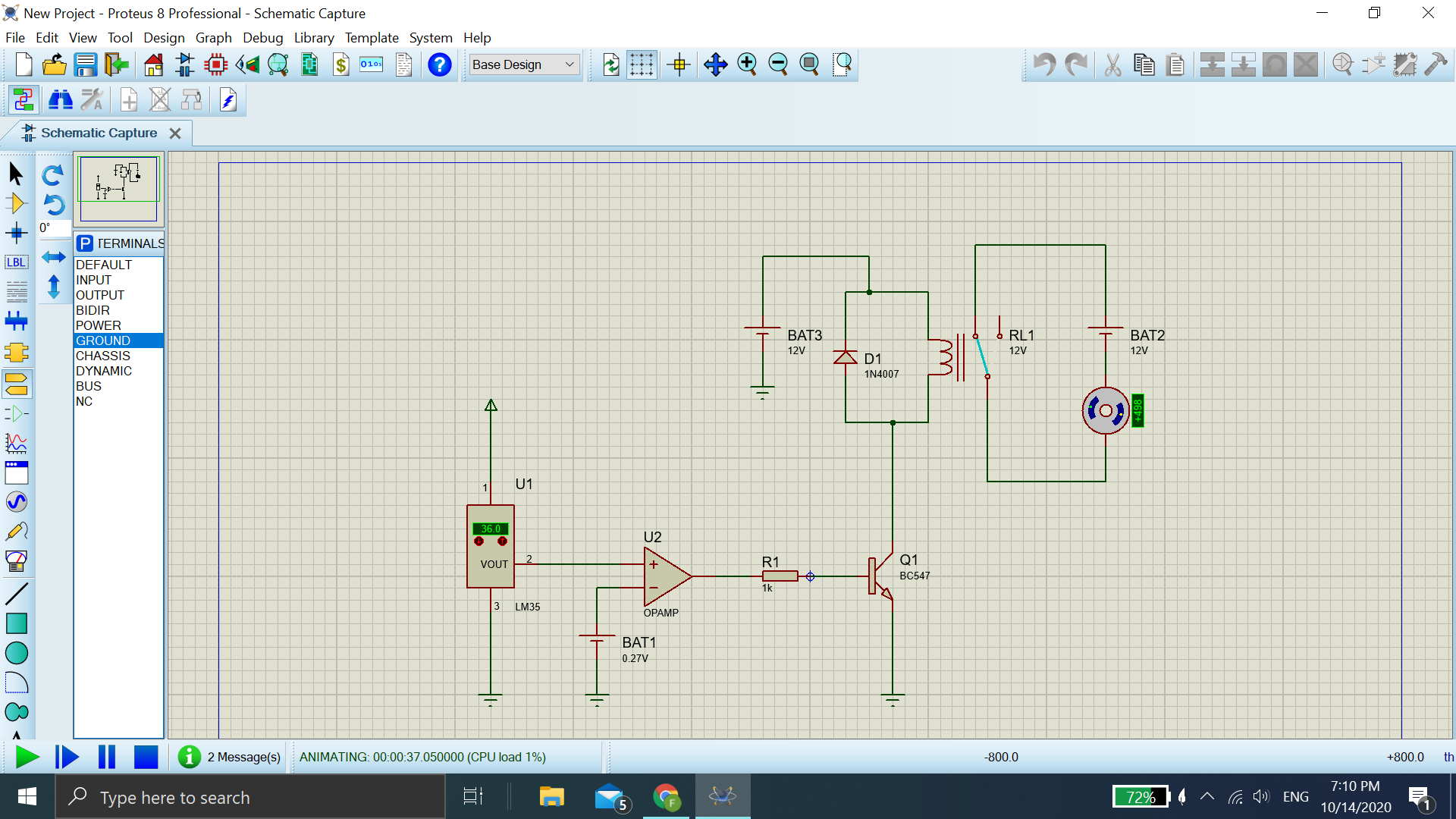This screenshot has width=1456, height=819.
Task: Click the Zoom In magnifier icon
Action: pos(747,64)
